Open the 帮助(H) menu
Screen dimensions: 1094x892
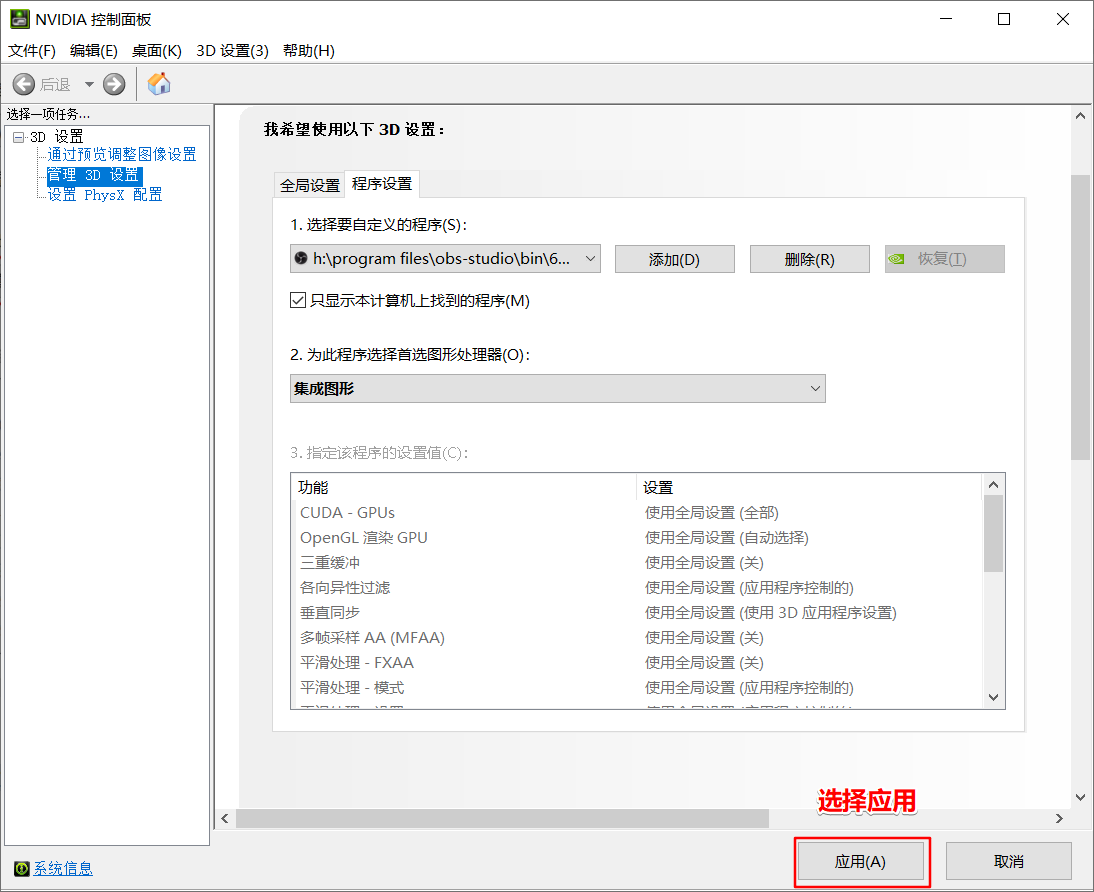tap(308, 51)
